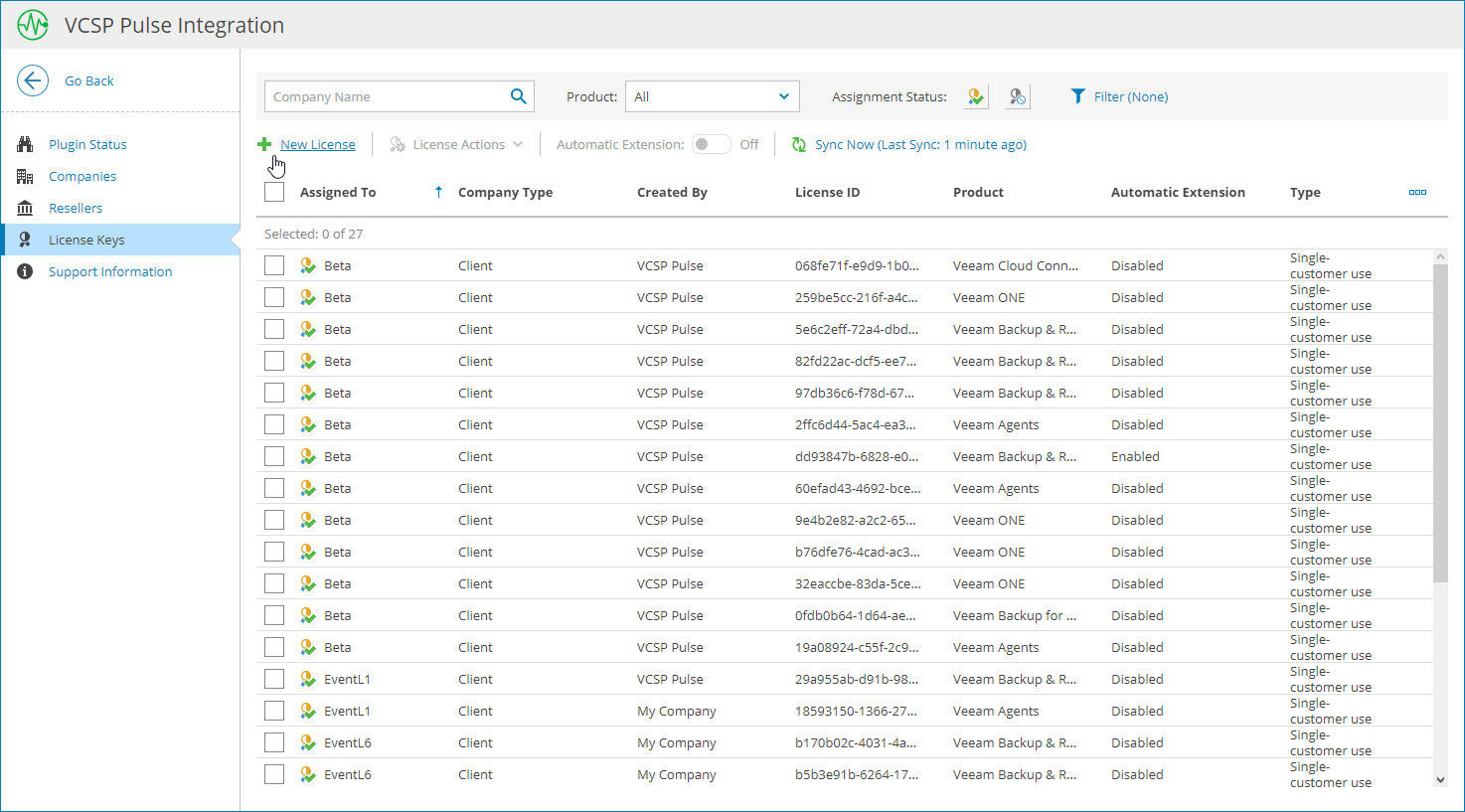Tick the checkbox for first EventL1 row
The image size is (1465, 812).
click(x=274, y=679)
